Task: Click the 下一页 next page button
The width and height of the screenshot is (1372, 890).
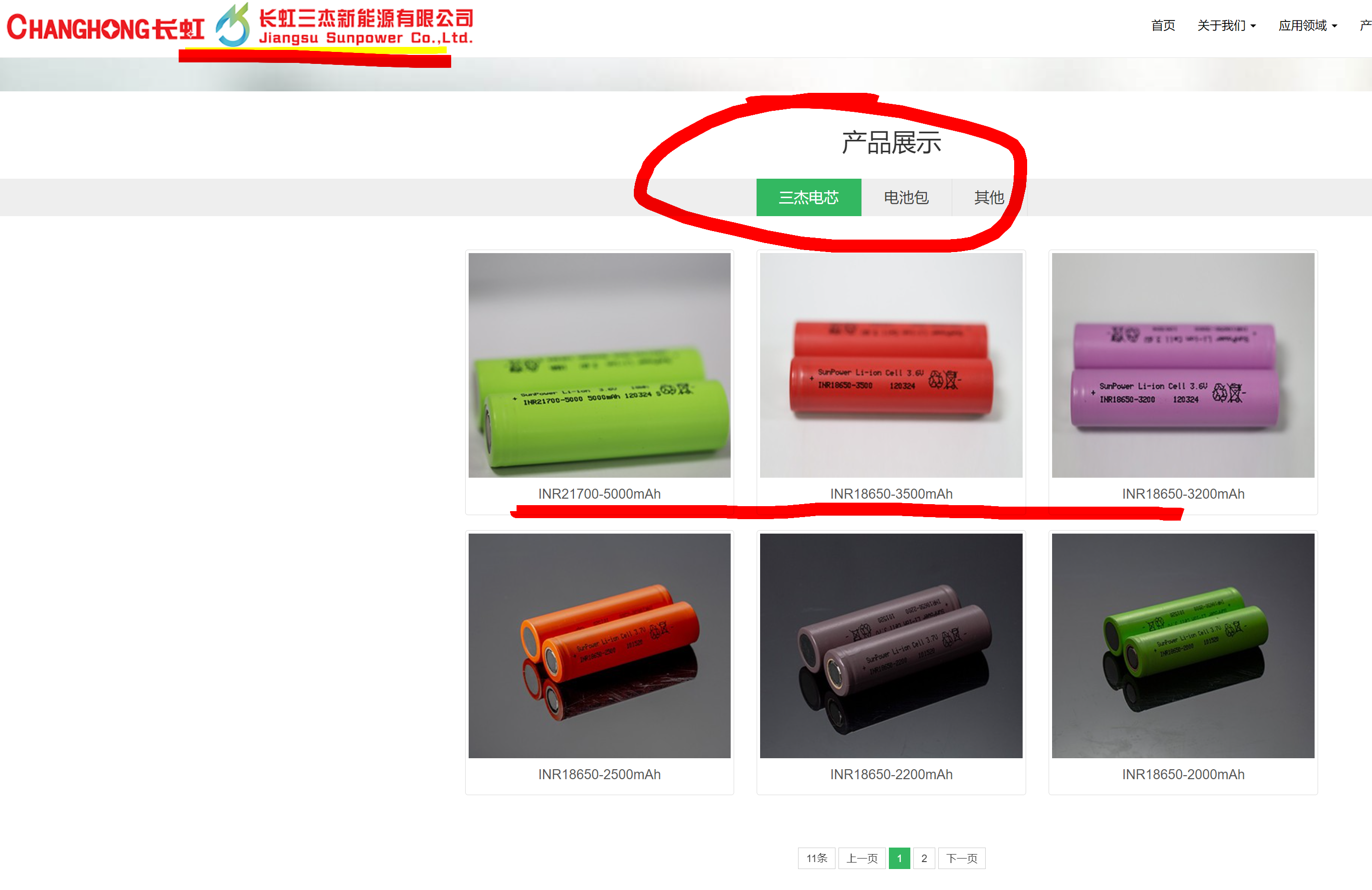Action: tap(961, 858)
